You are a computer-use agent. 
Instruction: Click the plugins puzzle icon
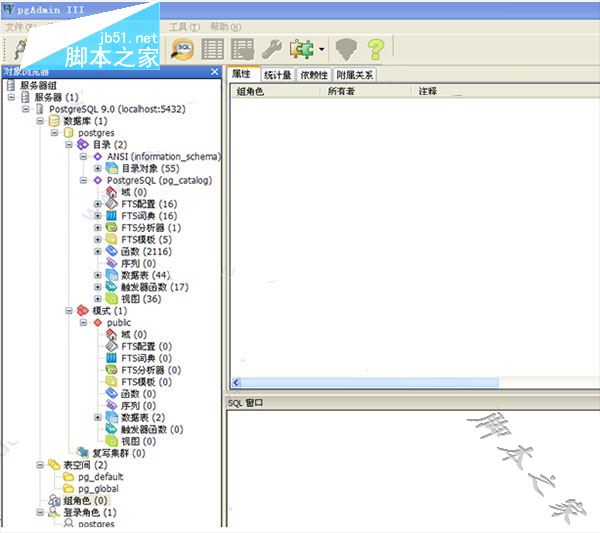pos(302,49)
